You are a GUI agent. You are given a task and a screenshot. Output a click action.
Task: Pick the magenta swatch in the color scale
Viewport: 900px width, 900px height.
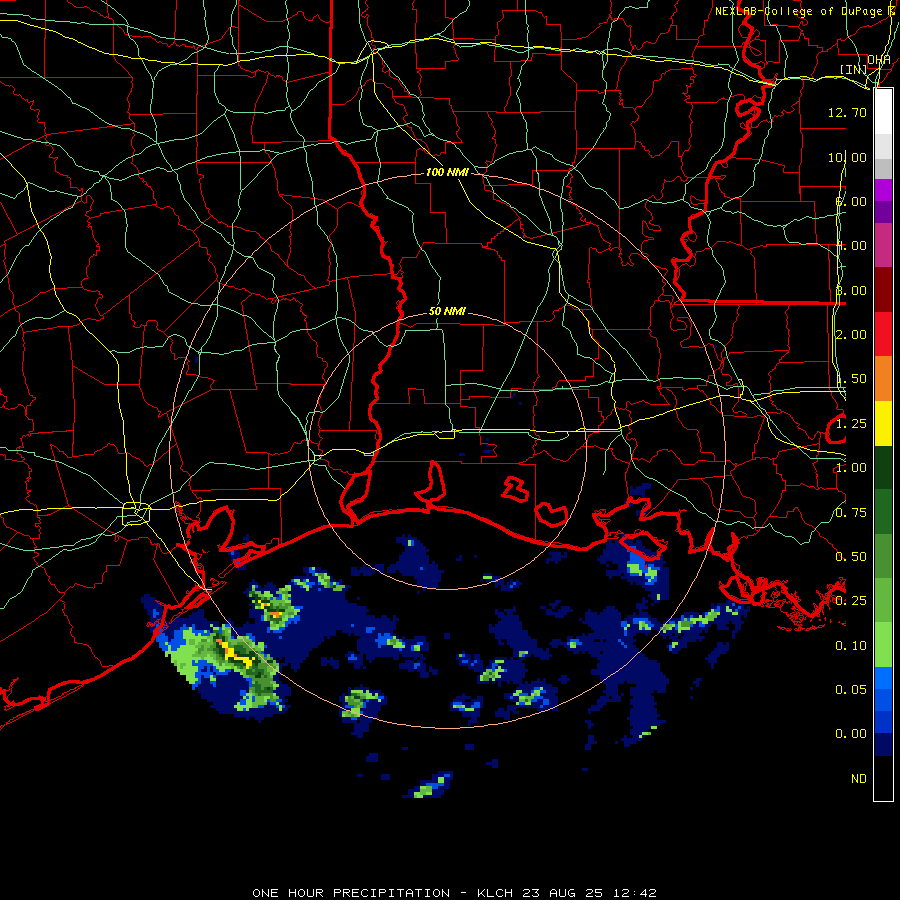click(883, 191)
